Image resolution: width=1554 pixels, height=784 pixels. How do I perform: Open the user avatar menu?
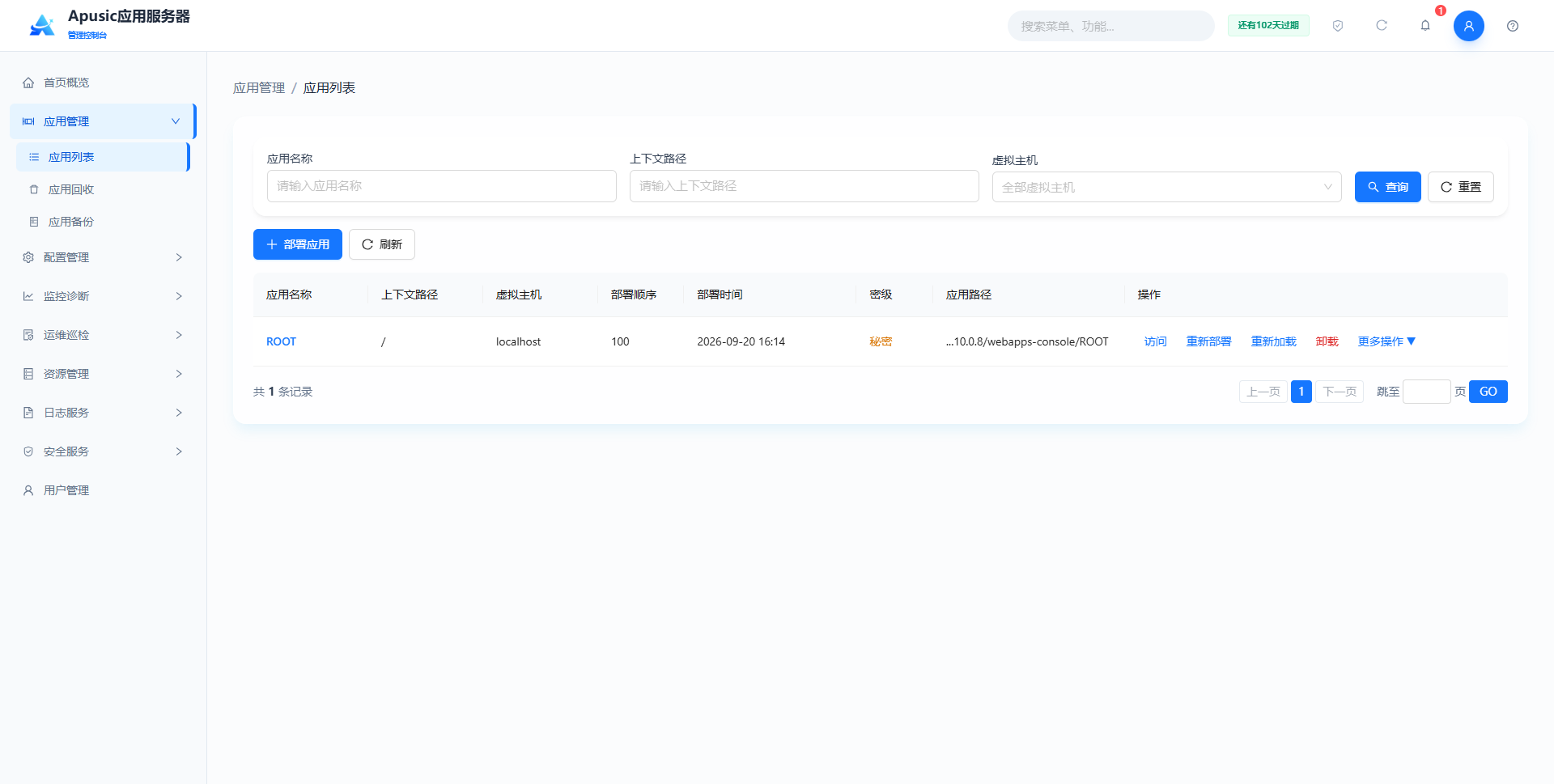click(1469, 26)
